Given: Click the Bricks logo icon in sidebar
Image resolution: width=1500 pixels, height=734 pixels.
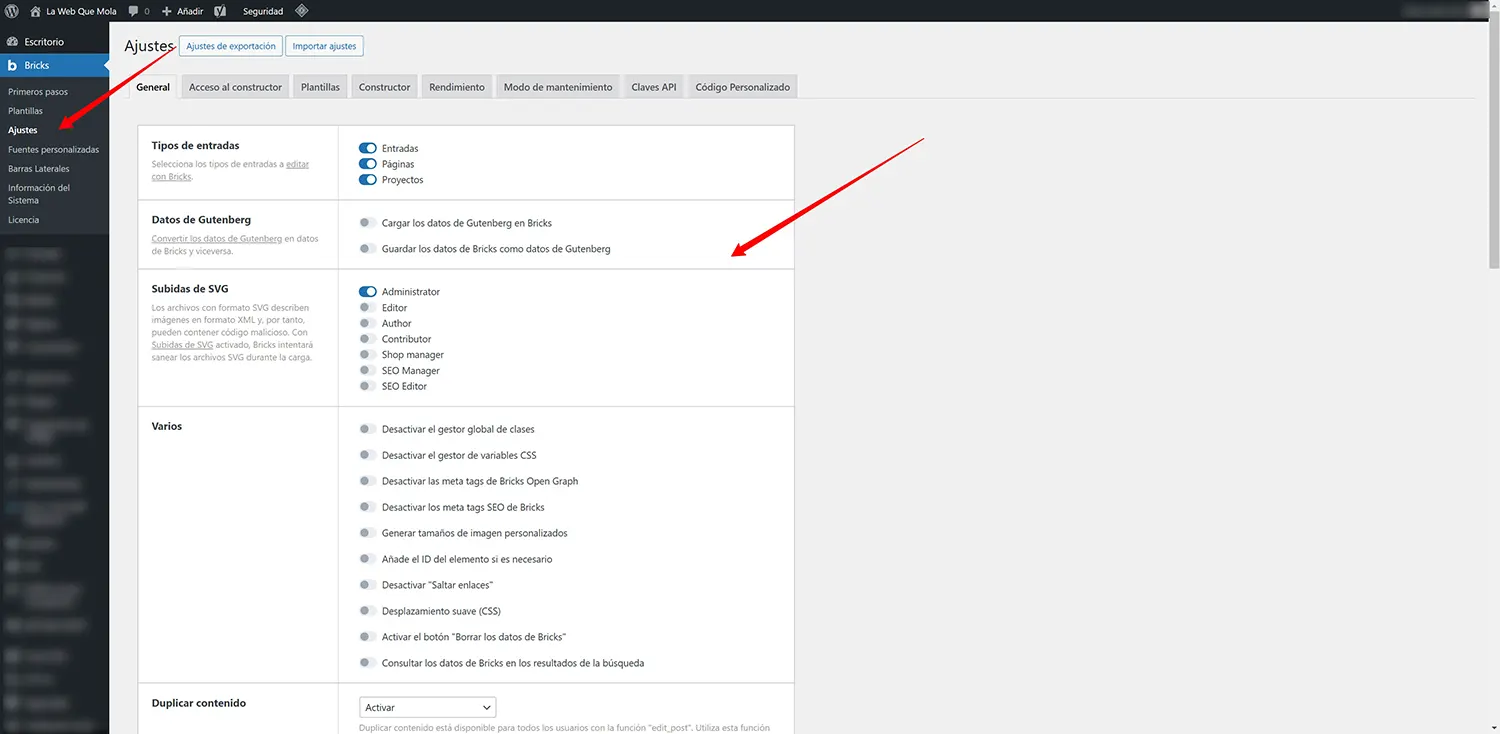Looking at the screenshot, I should 12,65.
